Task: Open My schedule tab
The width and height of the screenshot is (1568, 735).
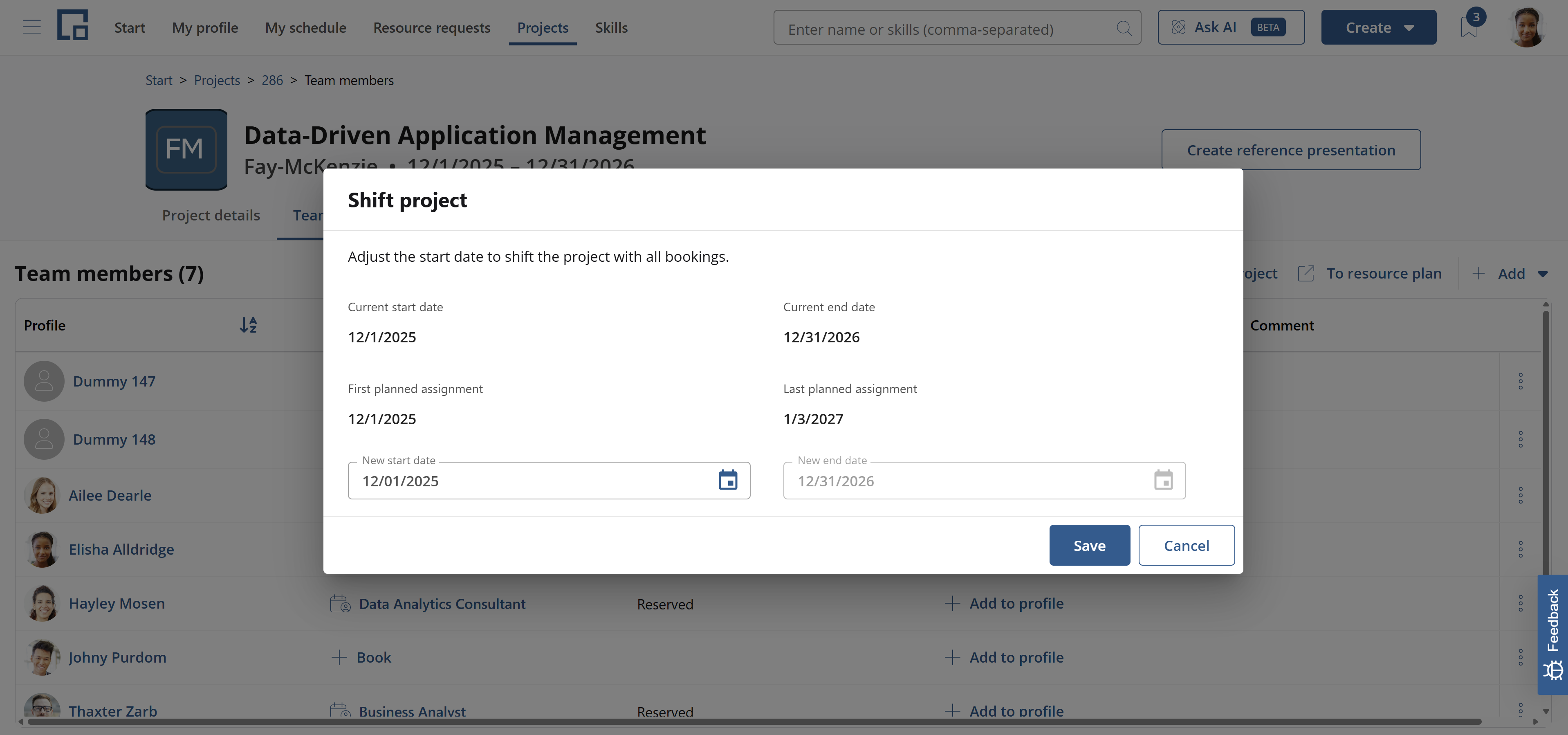Action: pyautogui.click(x=305, y=27)
